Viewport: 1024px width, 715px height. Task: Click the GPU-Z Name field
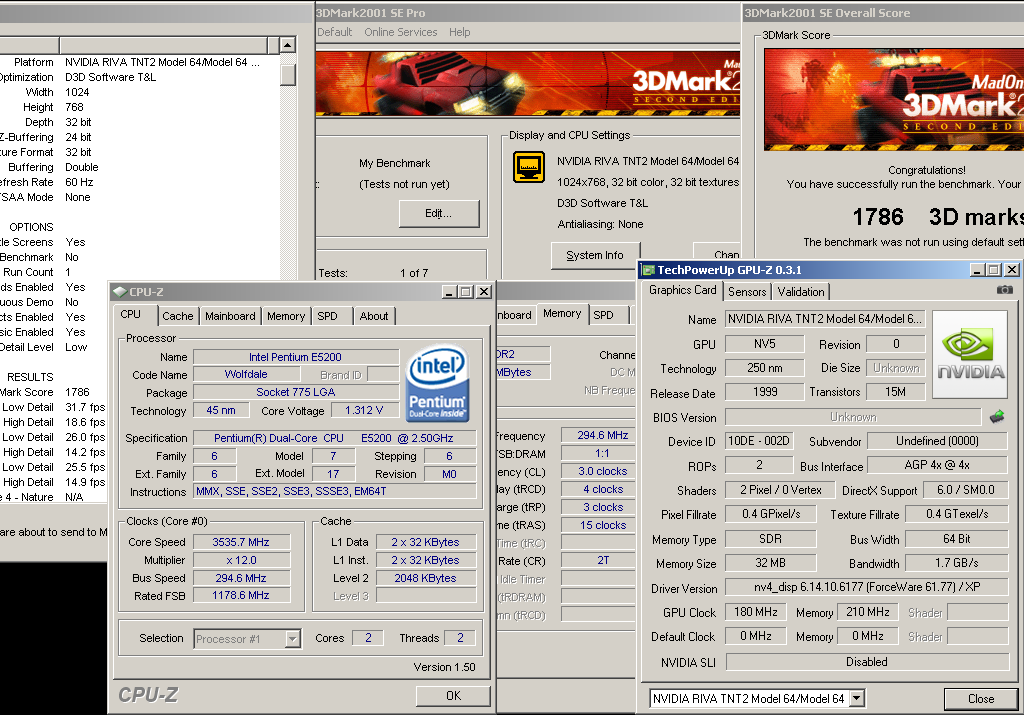point(825,319)
